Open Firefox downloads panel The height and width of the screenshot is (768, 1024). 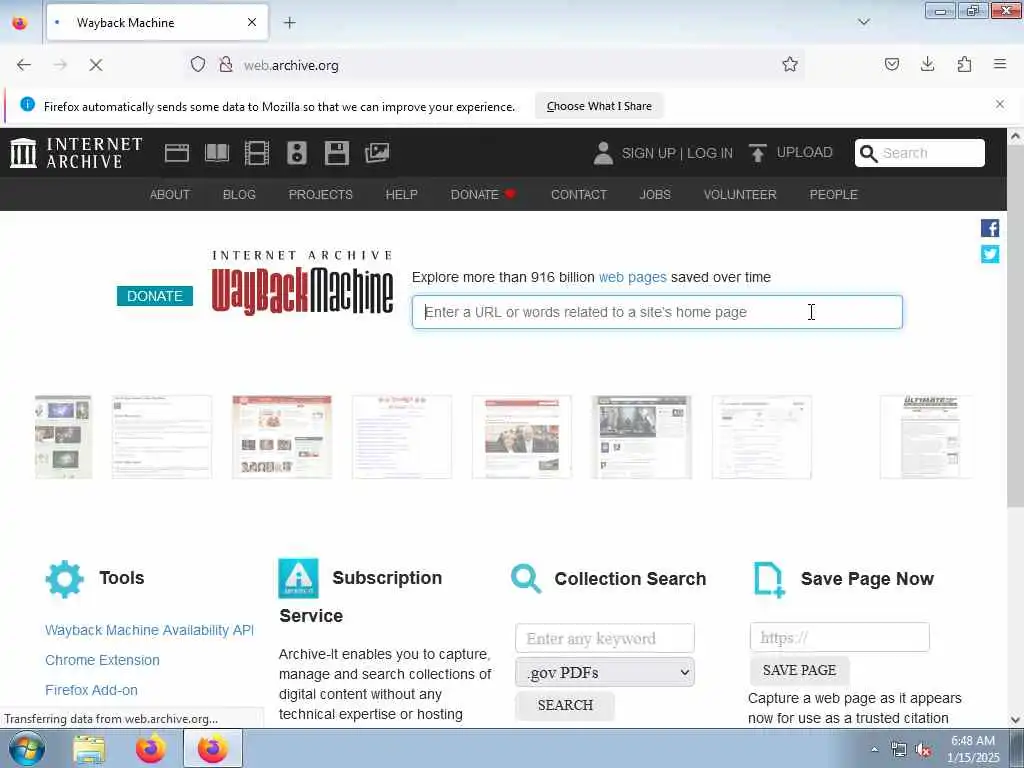[927, 64]
